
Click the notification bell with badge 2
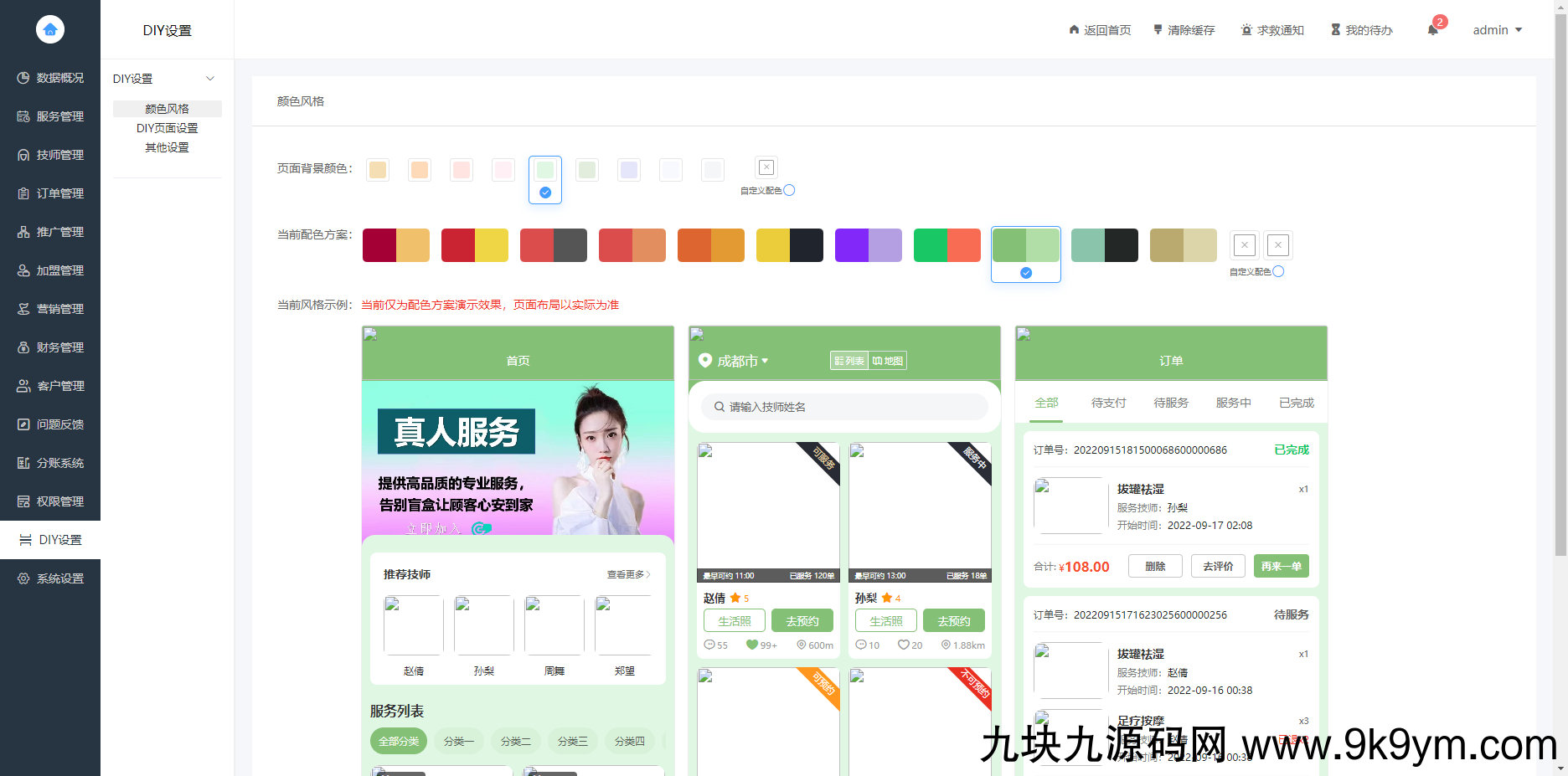point(1433,29)
